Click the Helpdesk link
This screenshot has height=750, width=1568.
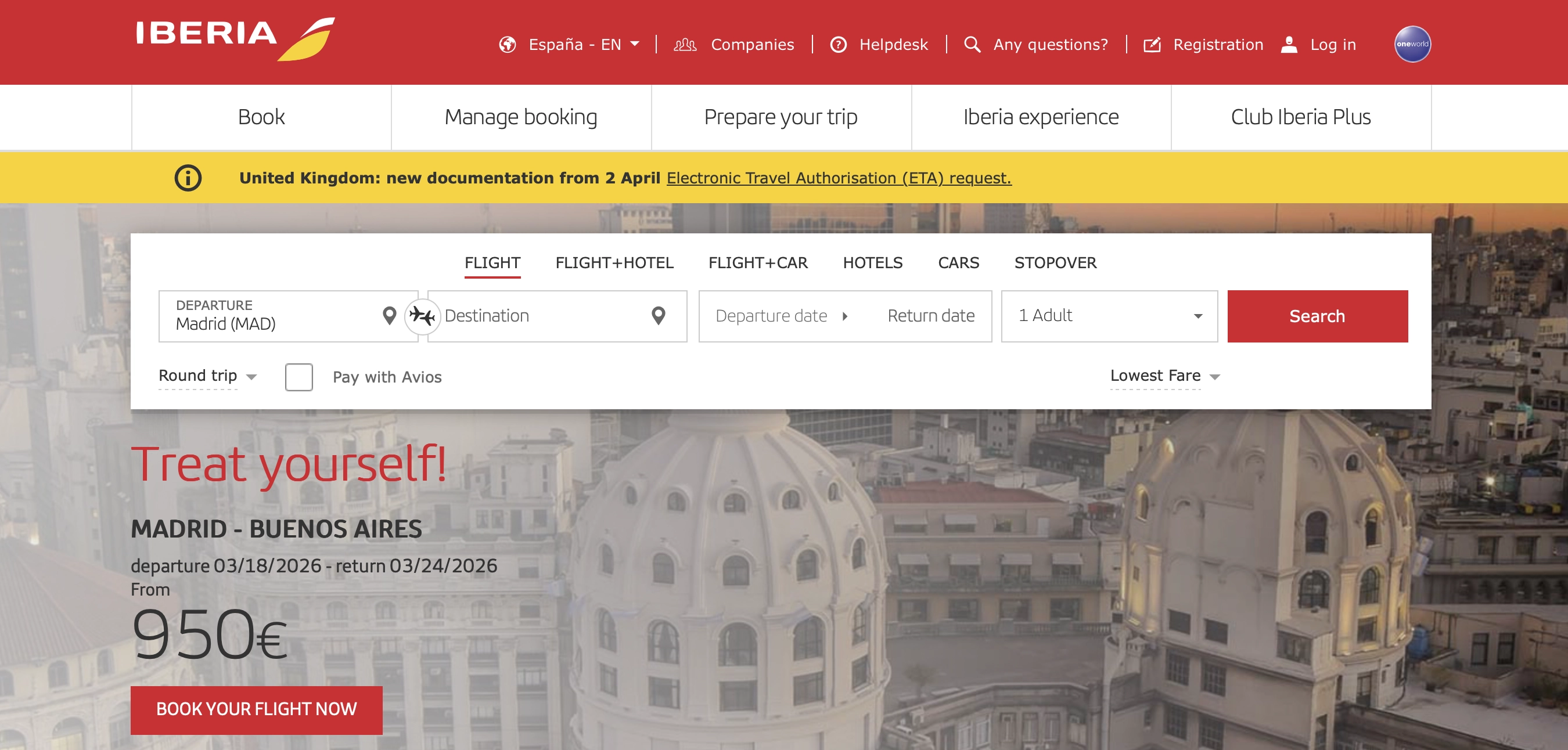click(x=893, y=45)
